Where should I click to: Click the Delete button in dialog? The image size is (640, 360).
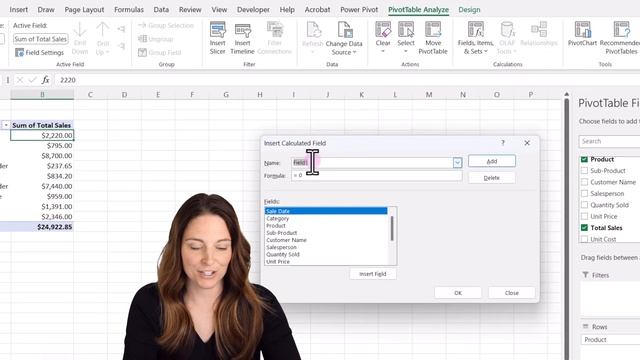click(x=492, y=178)
